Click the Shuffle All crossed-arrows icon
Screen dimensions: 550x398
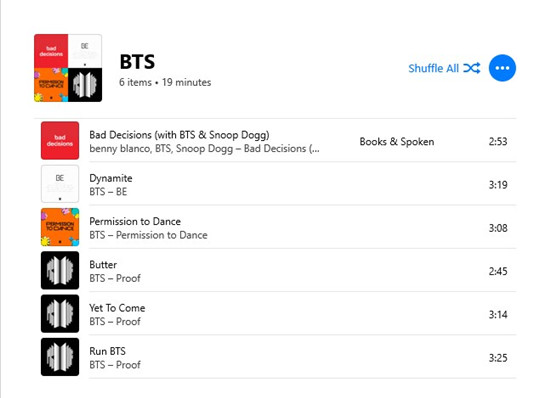(471, 68)
